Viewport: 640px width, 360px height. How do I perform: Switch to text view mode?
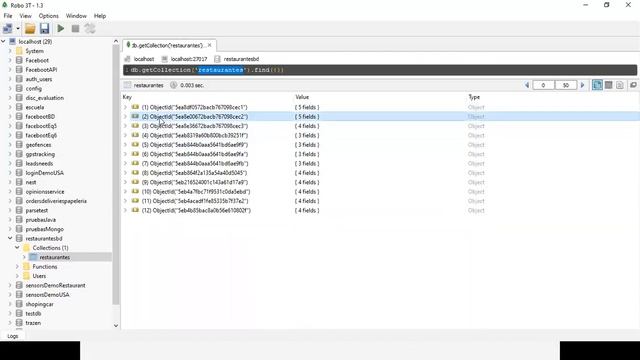620,85
